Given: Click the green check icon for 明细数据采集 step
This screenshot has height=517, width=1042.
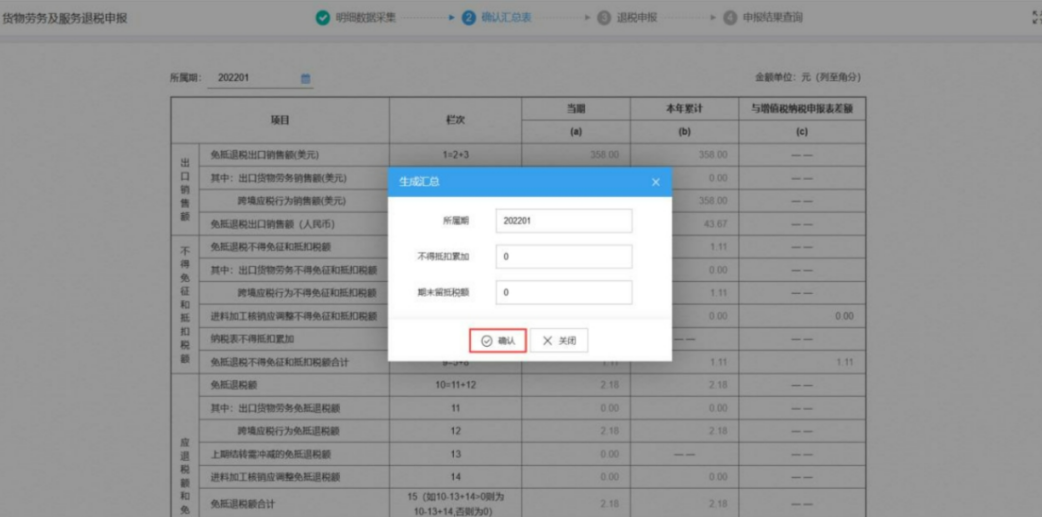Looking at the screenshot, I should (x=322, y=18).
